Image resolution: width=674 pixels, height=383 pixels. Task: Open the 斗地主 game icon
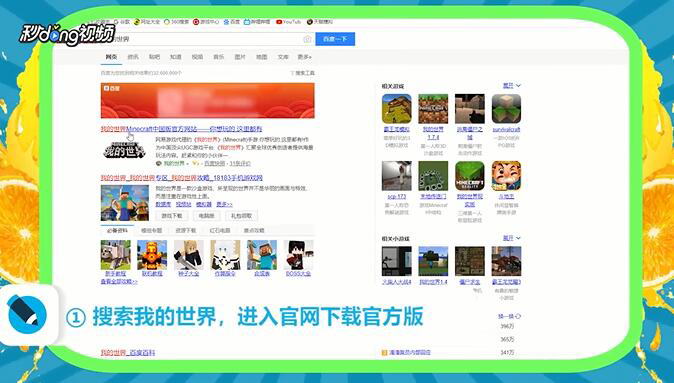point(506,176)
